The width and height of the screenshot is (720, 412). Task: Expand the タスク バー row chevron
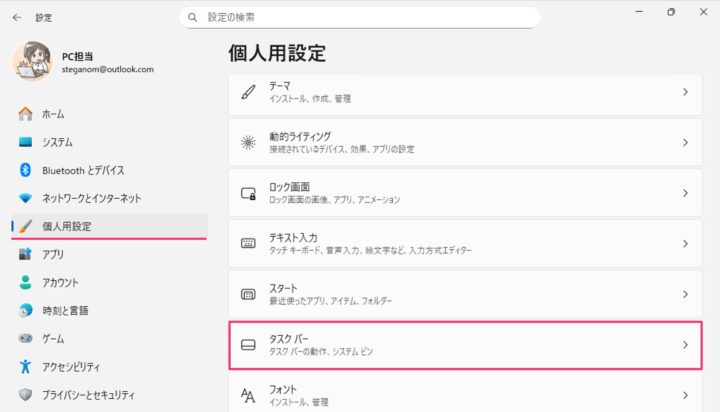[685, 345]
